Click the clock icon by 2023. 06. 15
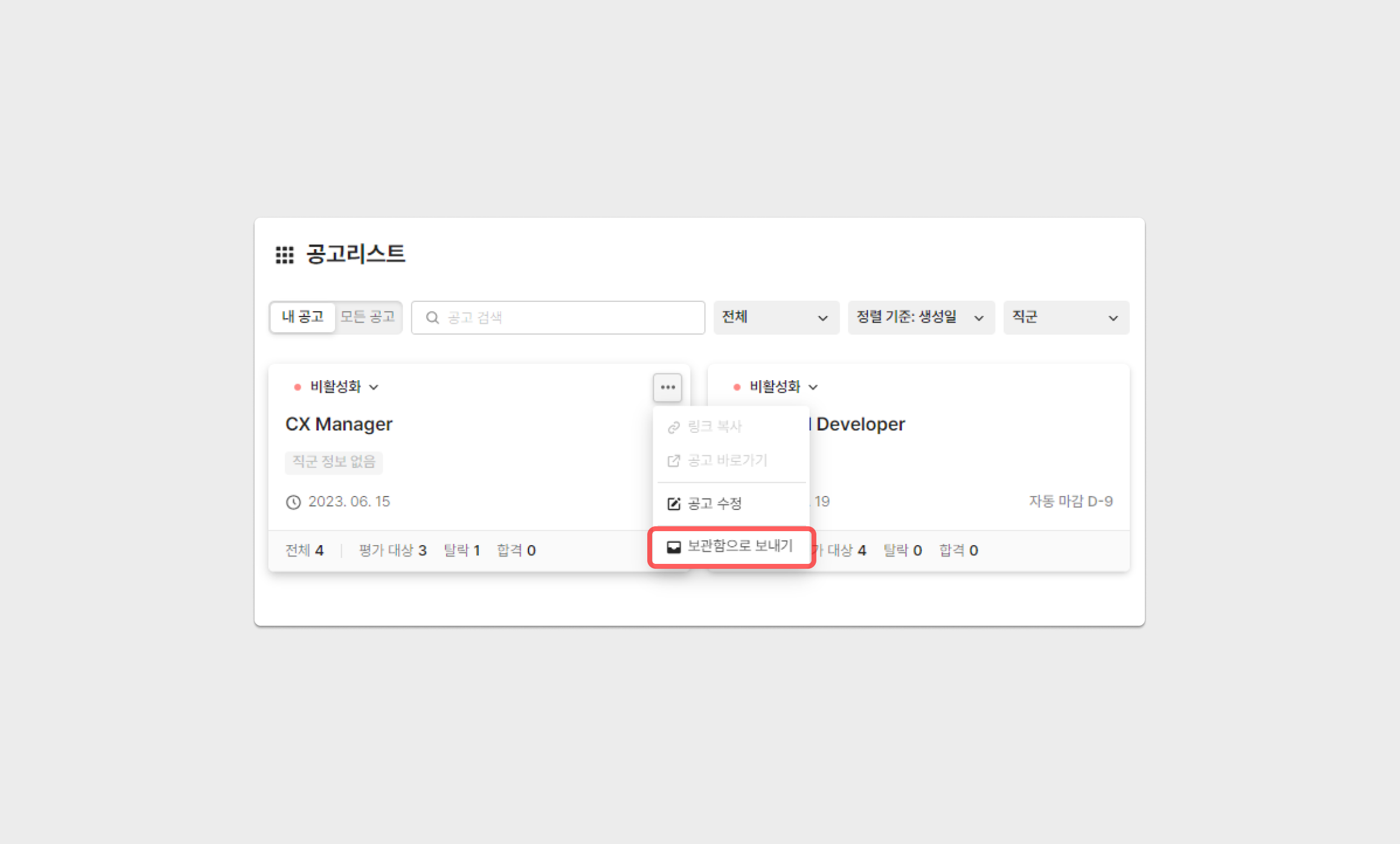This screenshot has height=844, width=1400. [293, 502]
